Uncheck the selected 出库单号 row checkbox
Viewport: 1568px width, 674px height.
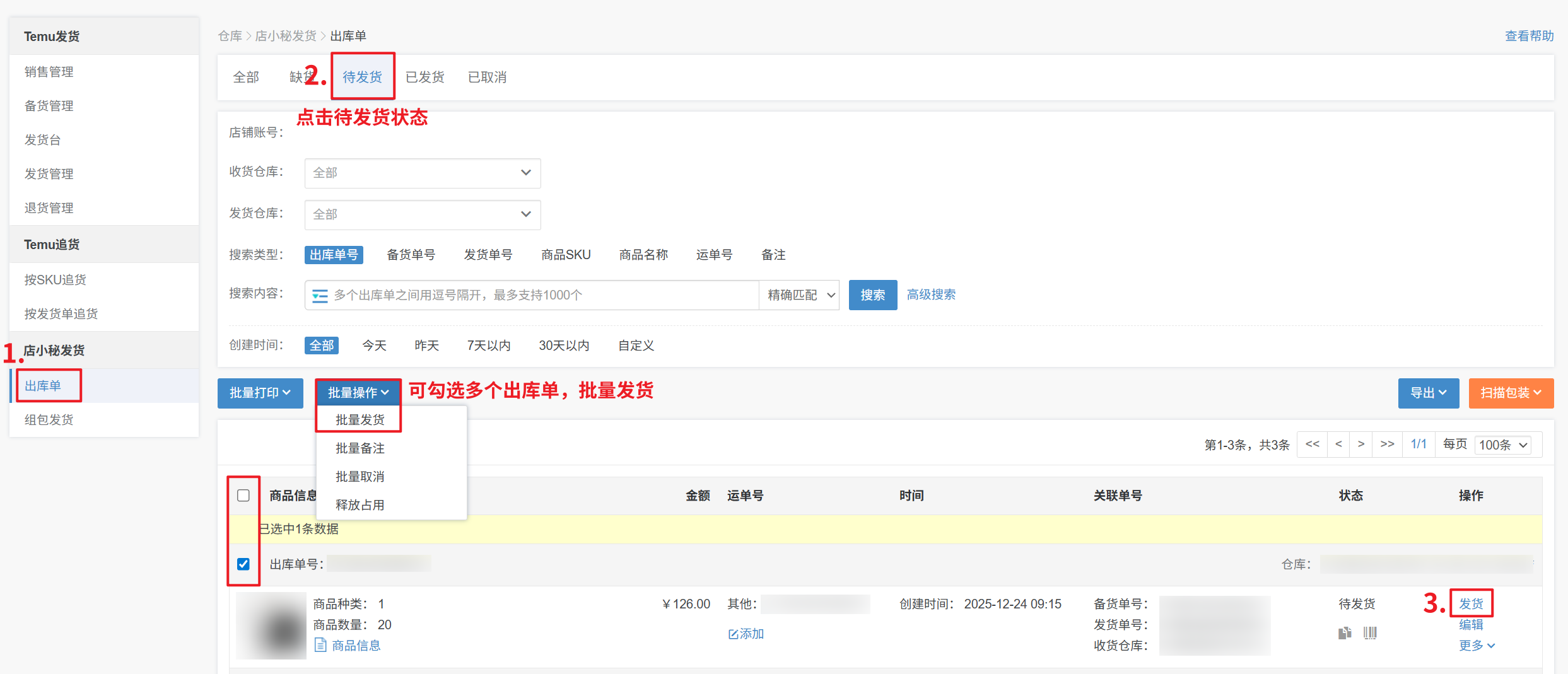click(x=243, y=564)
